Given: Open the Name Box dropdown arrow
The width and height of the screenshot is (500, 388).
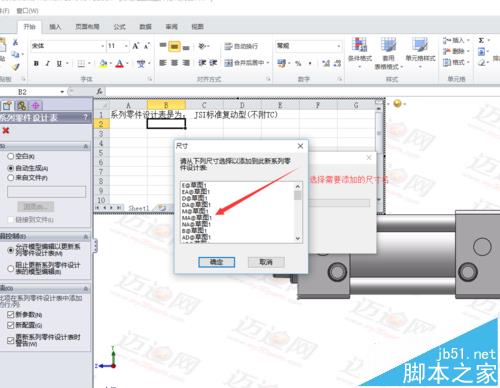Looking at the screenshot, I should [62, 92].
